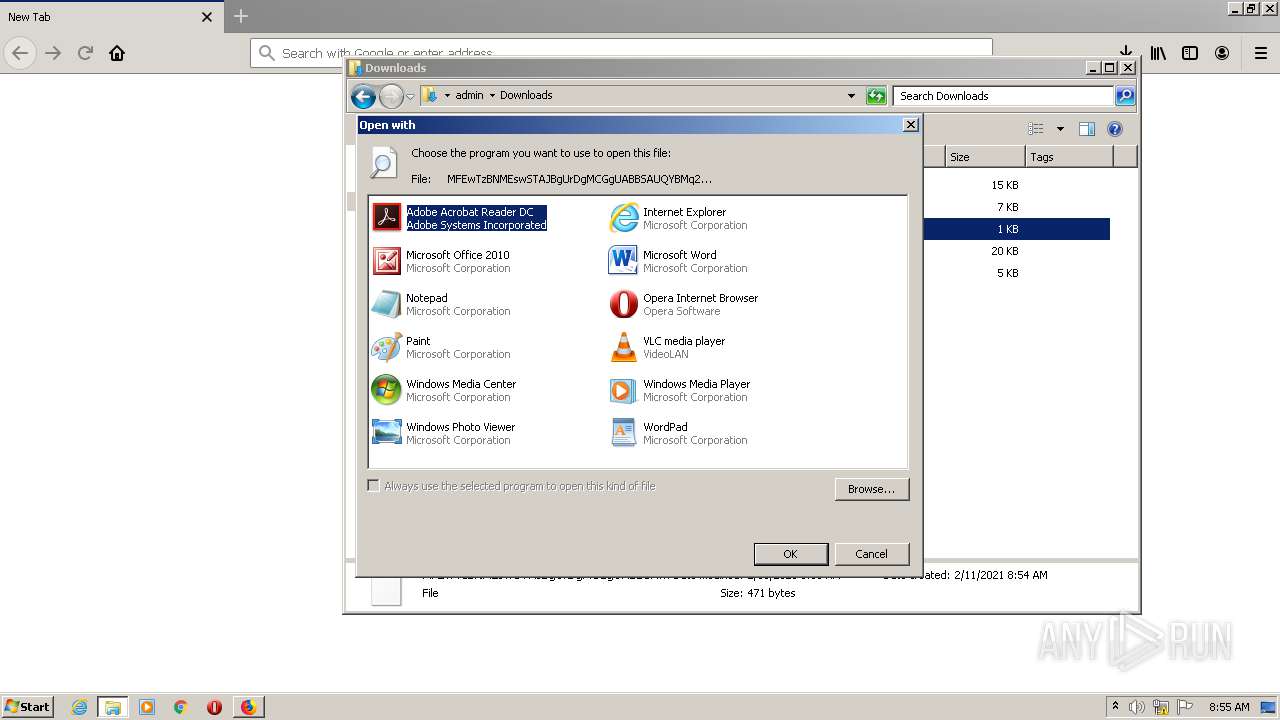This screenshot has height=720, width=1280.
Task: Switch to the New Tab tab
Action: coord(110,17)
